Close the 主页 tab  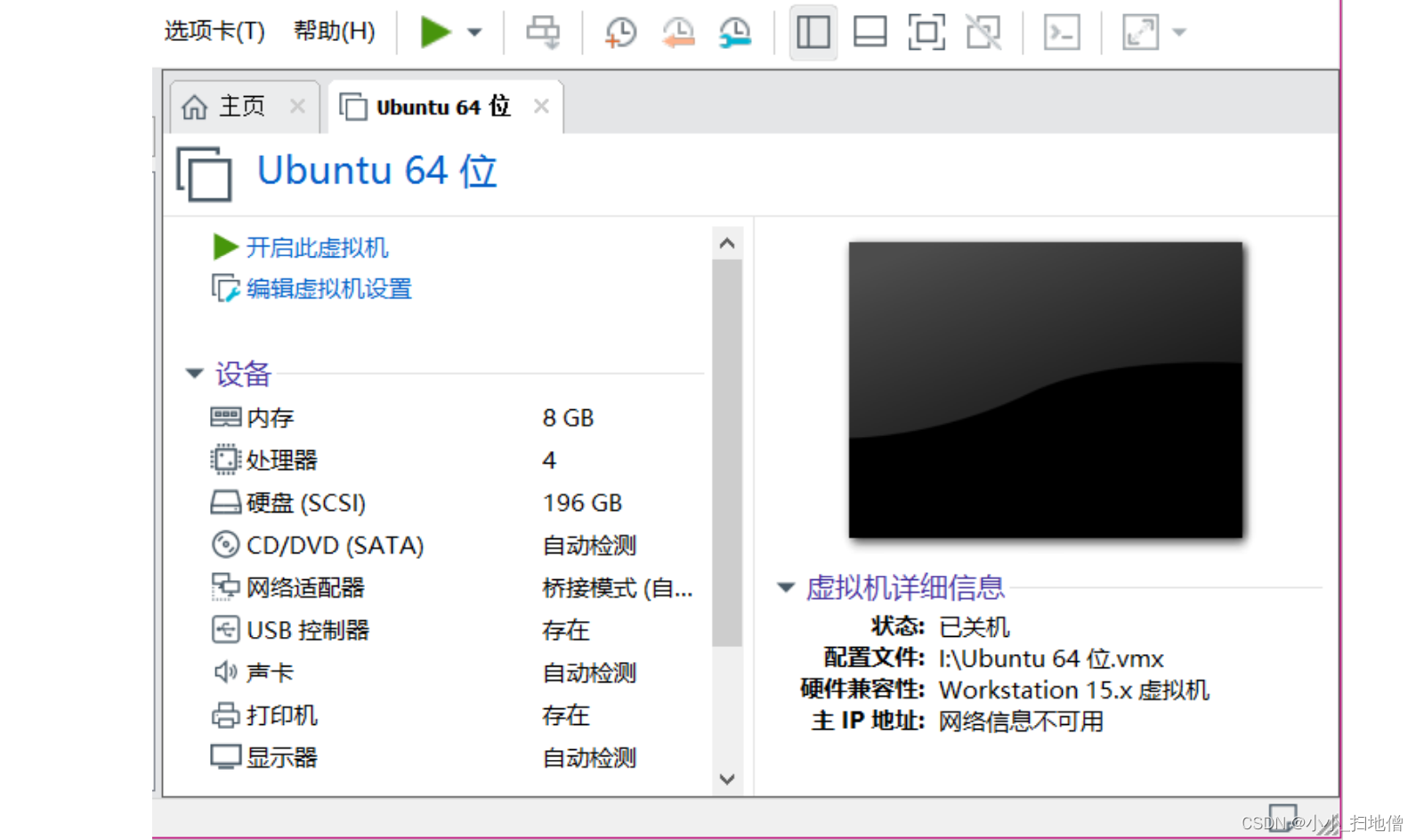coord(297,107)
